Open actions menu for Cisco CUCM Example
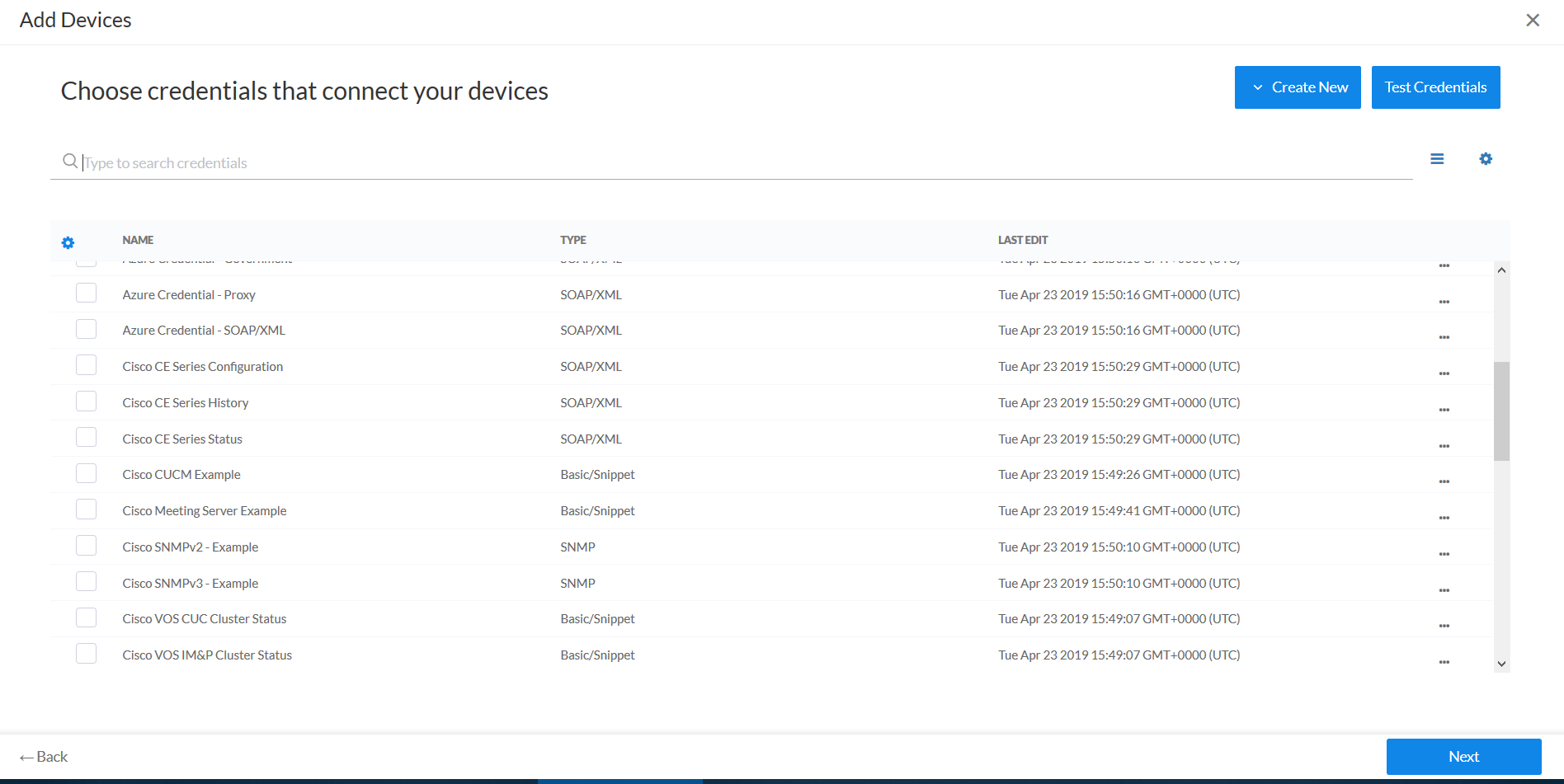 click(1444, 481)
